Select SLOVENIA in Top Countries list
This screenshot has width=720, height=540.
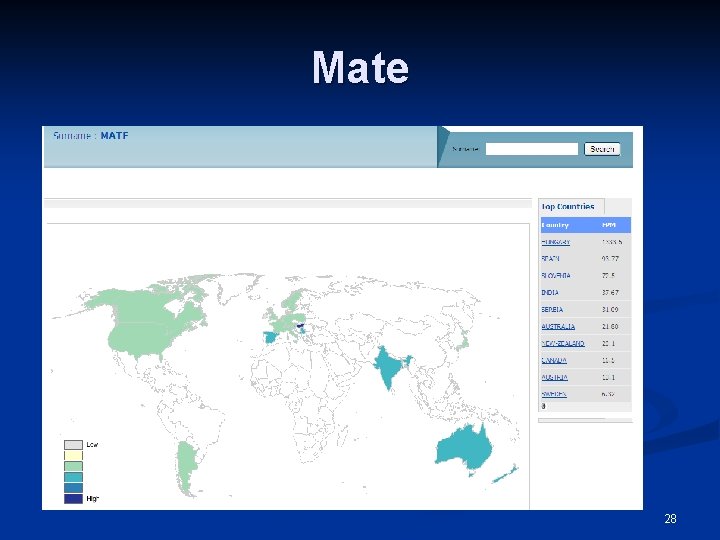pos(556,276)
